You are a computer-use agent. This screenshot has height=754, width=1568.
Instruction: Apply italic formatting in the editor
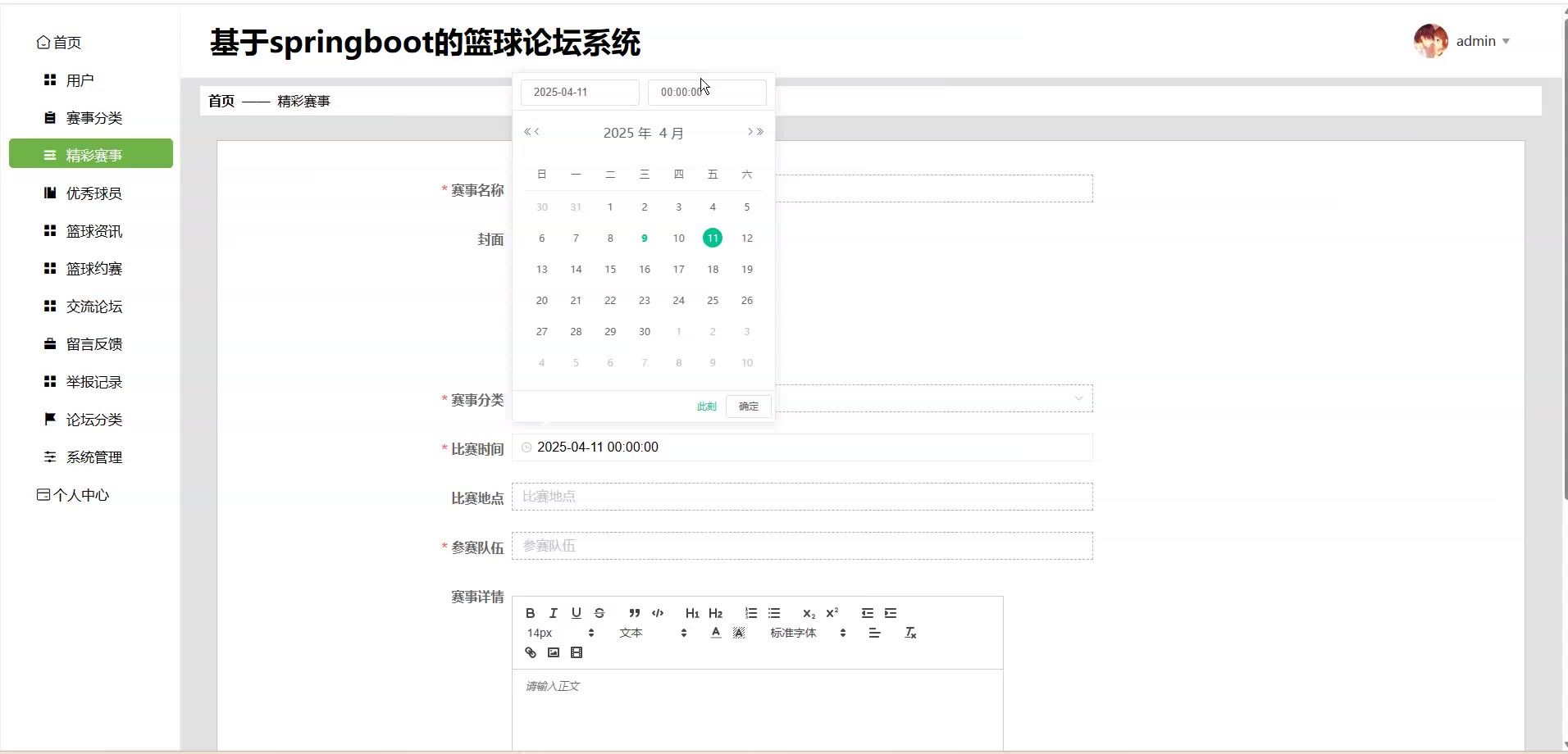(x=554, y=613)
